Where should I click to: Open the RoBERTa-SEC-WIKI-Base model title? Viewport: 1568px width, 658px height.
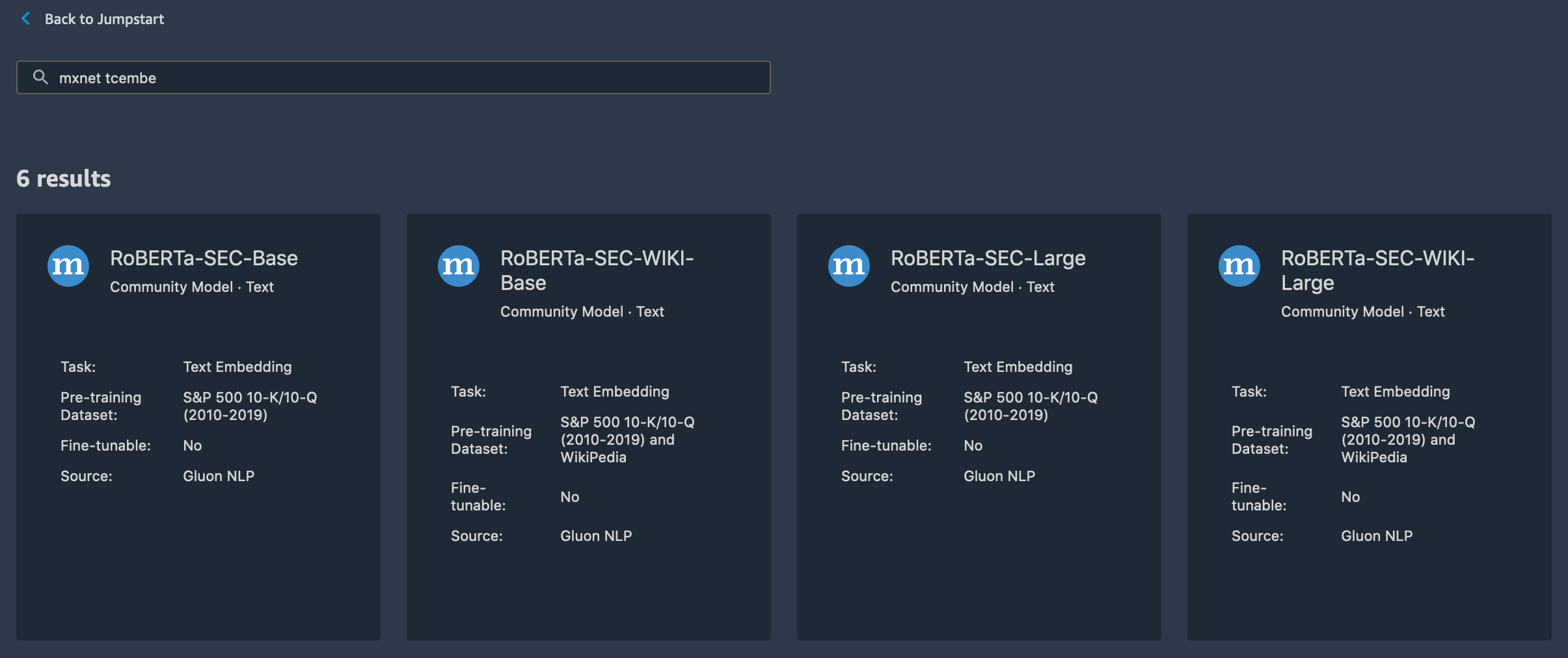pos(597,270)
